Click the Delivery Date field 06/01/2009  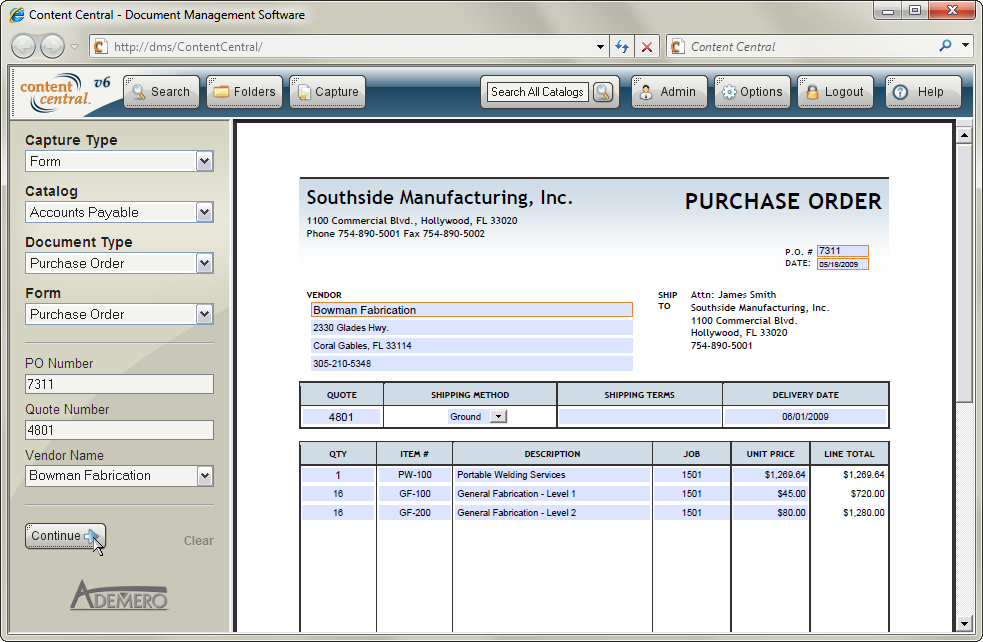(805, 417)
